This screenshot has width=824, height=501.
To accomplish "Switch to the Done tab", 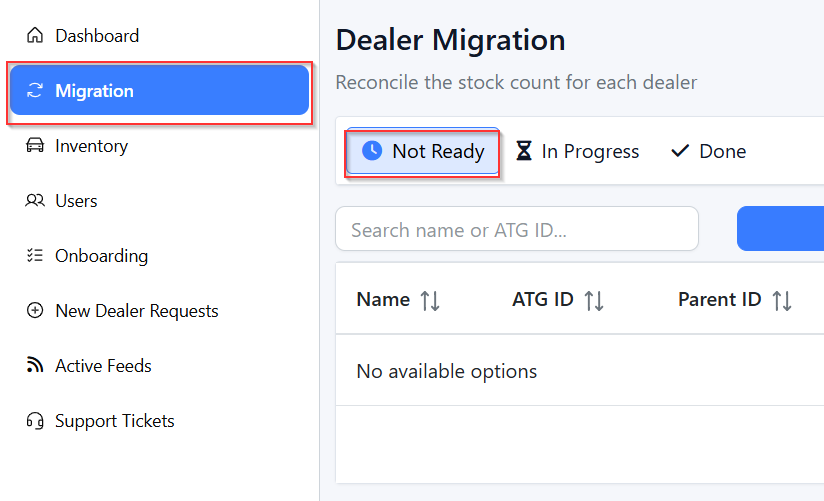I will (709, 151).
